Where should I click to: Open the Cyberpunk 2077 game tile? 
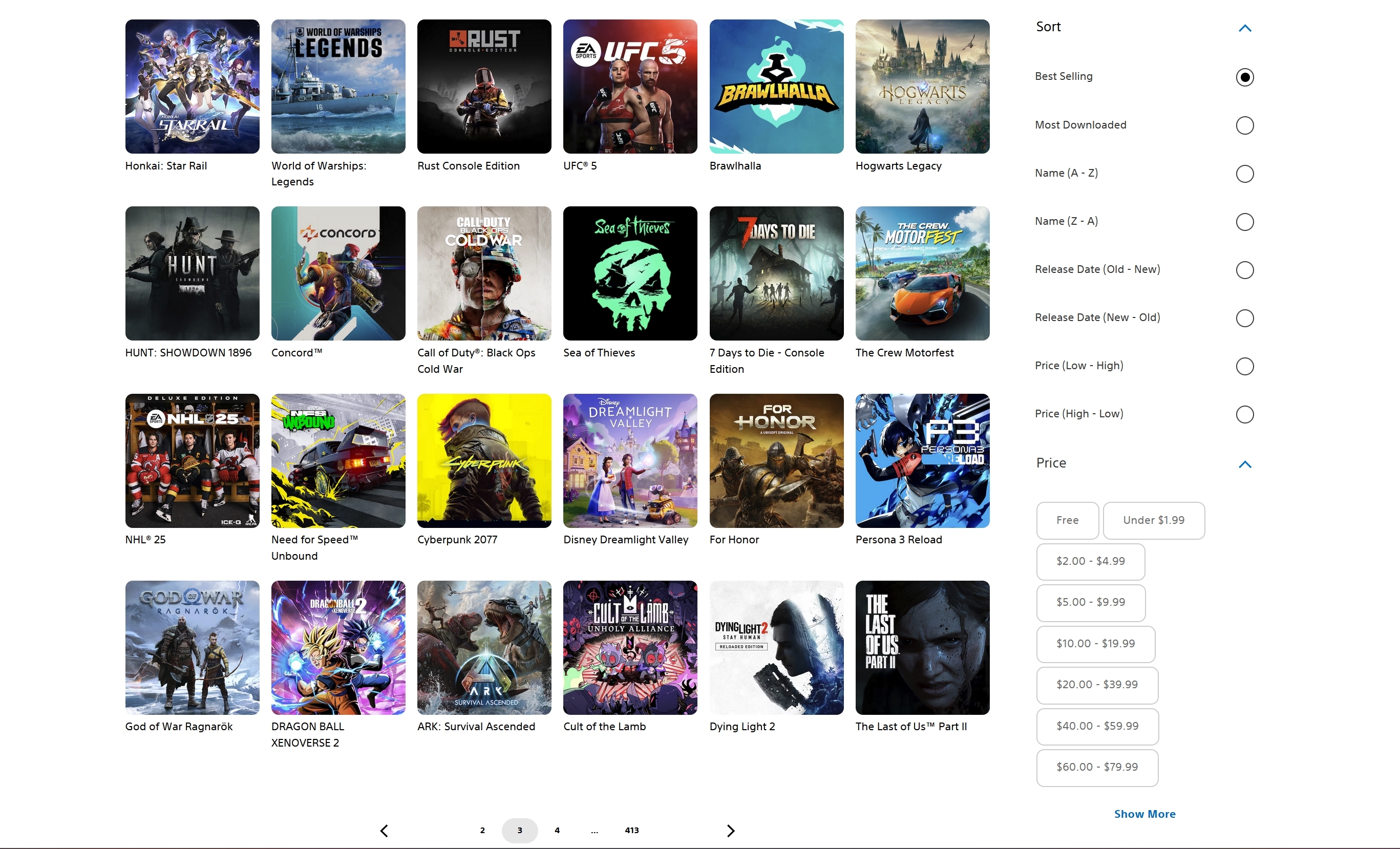click(x=484, y=460)
